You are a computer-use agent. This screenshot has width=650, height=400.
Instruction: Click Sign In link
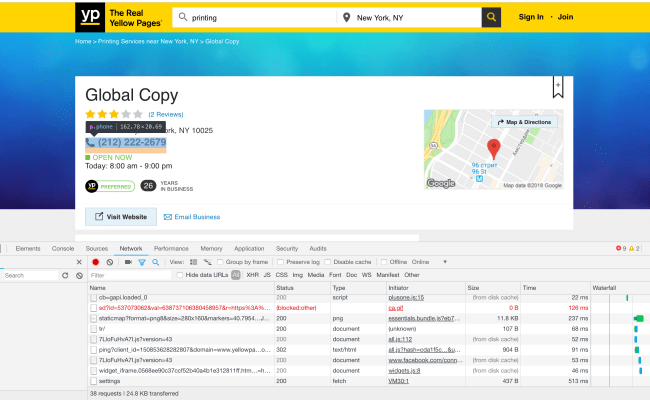(x=531, y=17)
